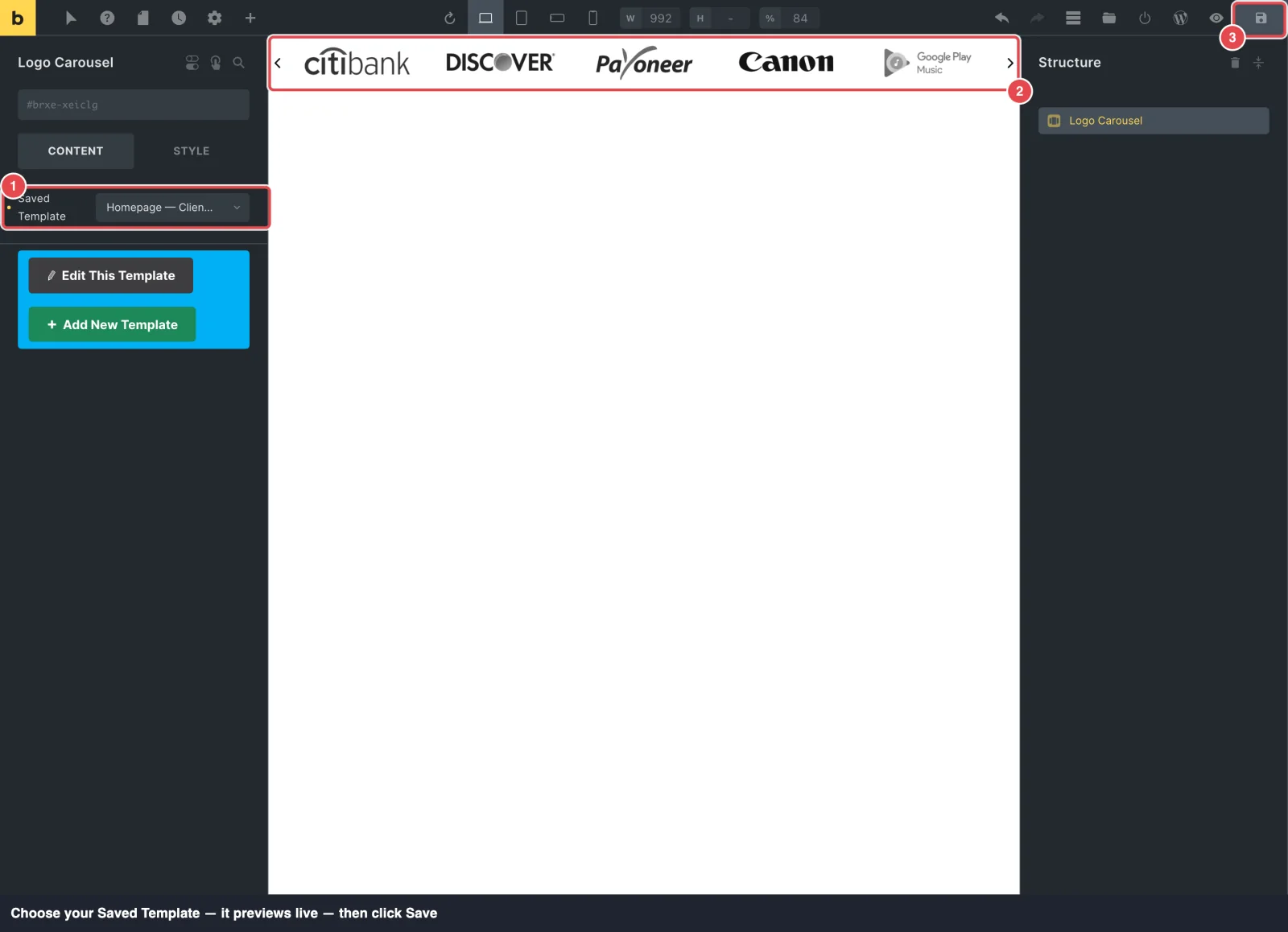Toggle element conditions icon in Logo Carousel header

coord(192,62)
